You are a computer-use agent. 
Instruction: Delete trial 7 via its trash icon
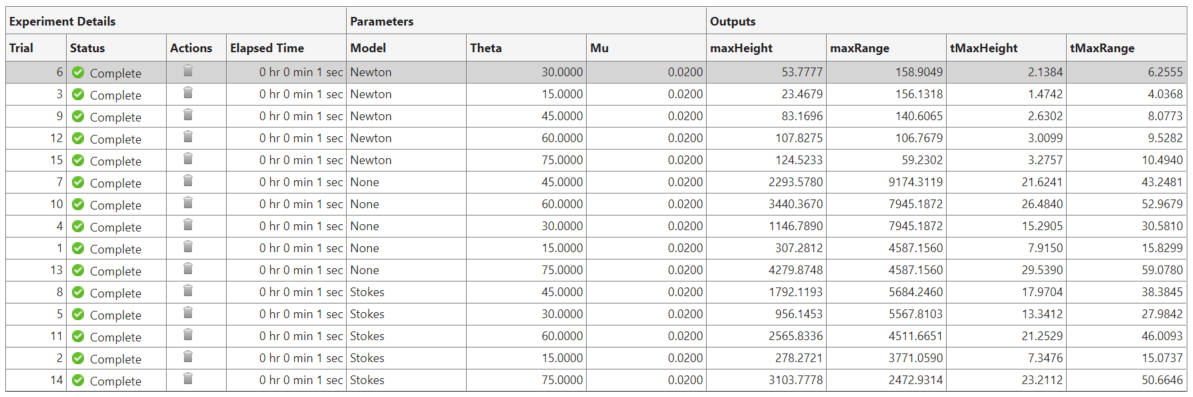(188, 183)
